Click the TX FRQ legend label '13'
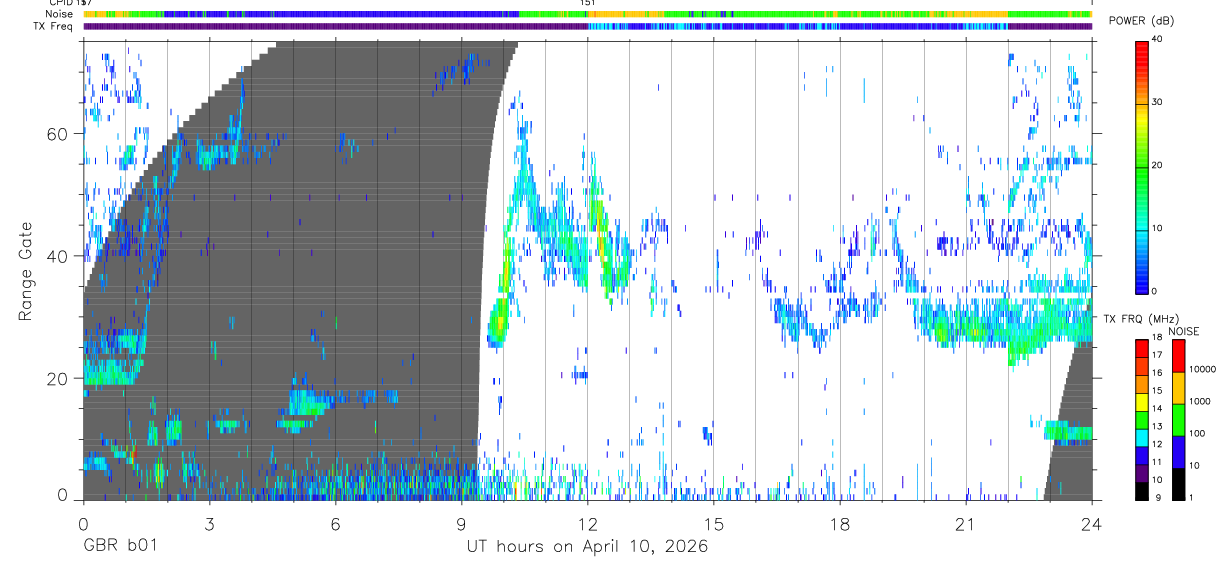The width and height of the screenshot is (1228, 567). click(1157, 426)
